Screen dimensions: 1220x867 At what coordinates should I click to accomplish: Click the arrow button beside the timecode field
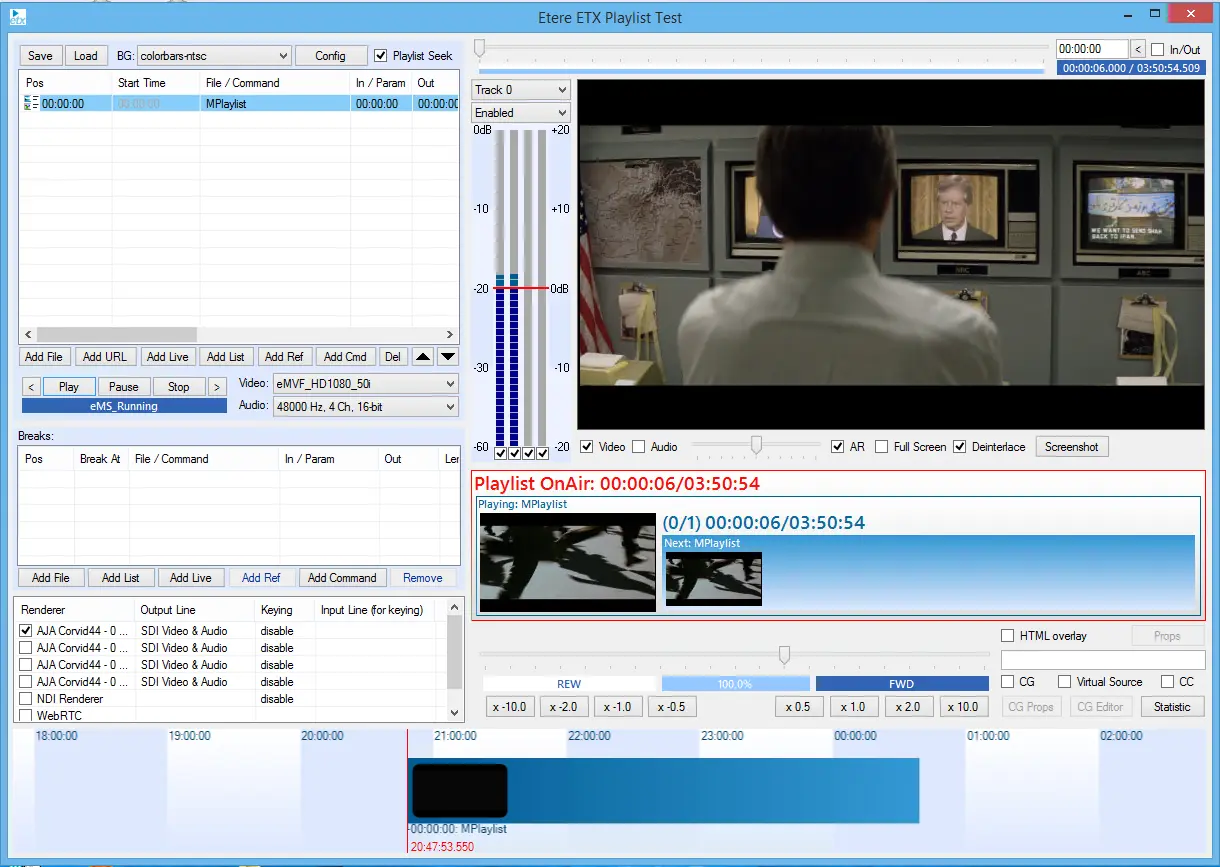pyautogui.click(x=1138, y=49)
